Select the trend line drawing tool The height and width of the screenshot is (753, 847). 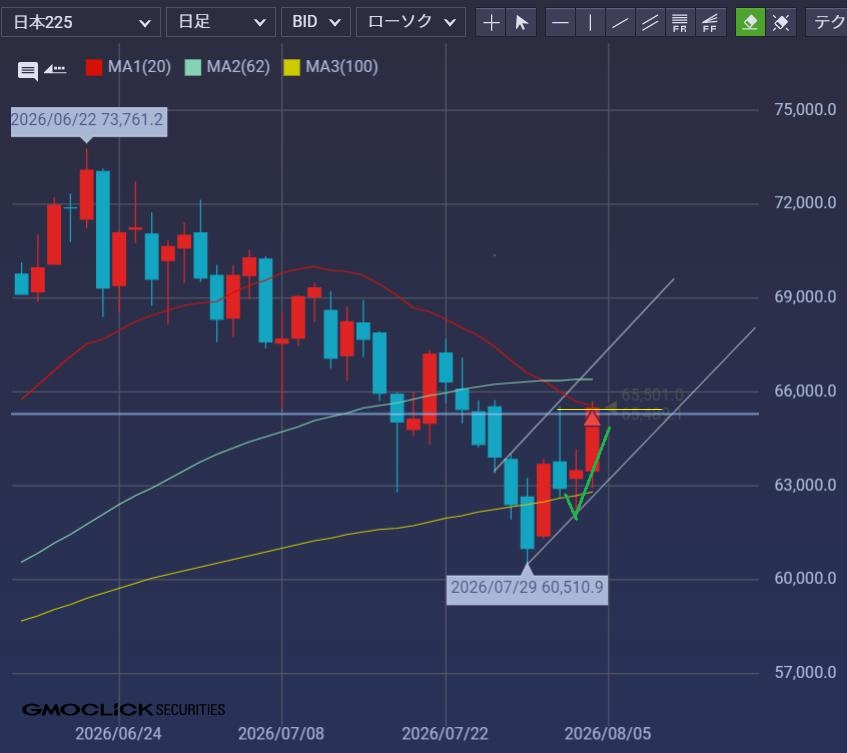[x=620, y=23]
